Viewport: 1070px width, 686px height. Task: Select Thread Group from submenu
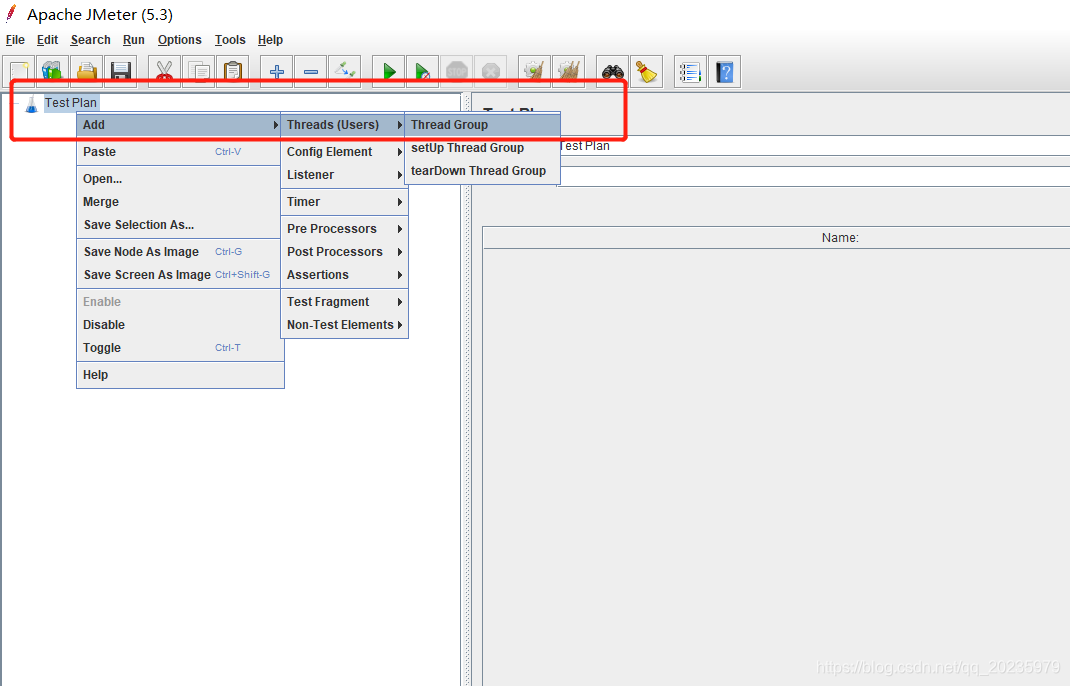[482, 125]
